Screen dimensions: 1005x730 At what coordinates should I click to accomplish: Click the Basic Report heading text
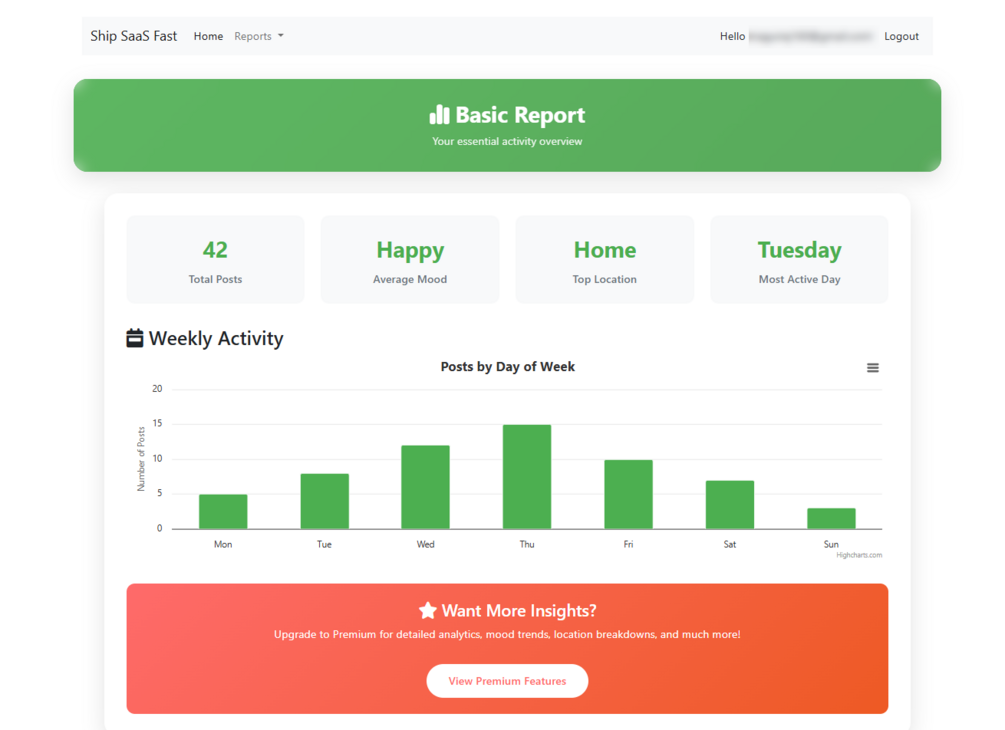(x=520, y=115)
